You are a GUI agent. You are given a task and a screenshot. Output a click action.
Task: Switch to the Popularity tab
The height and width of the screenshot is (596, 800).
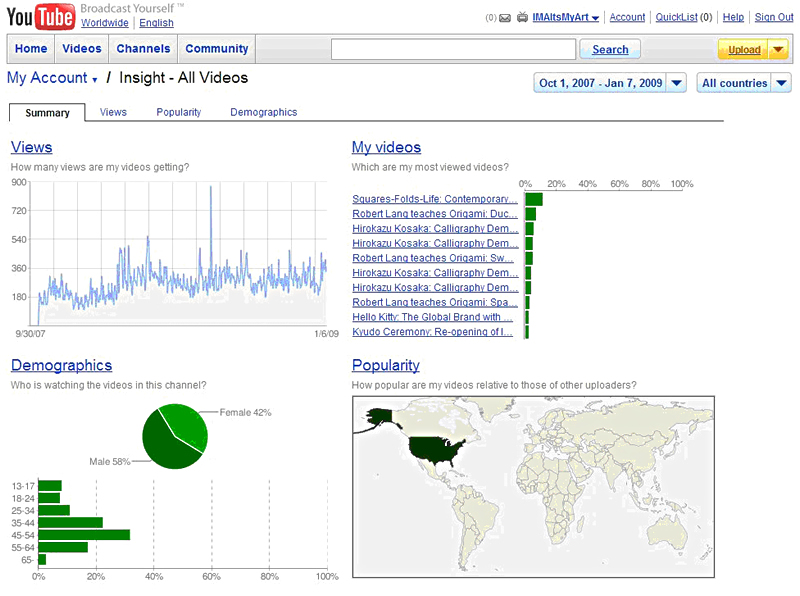[x=178, y=112]
